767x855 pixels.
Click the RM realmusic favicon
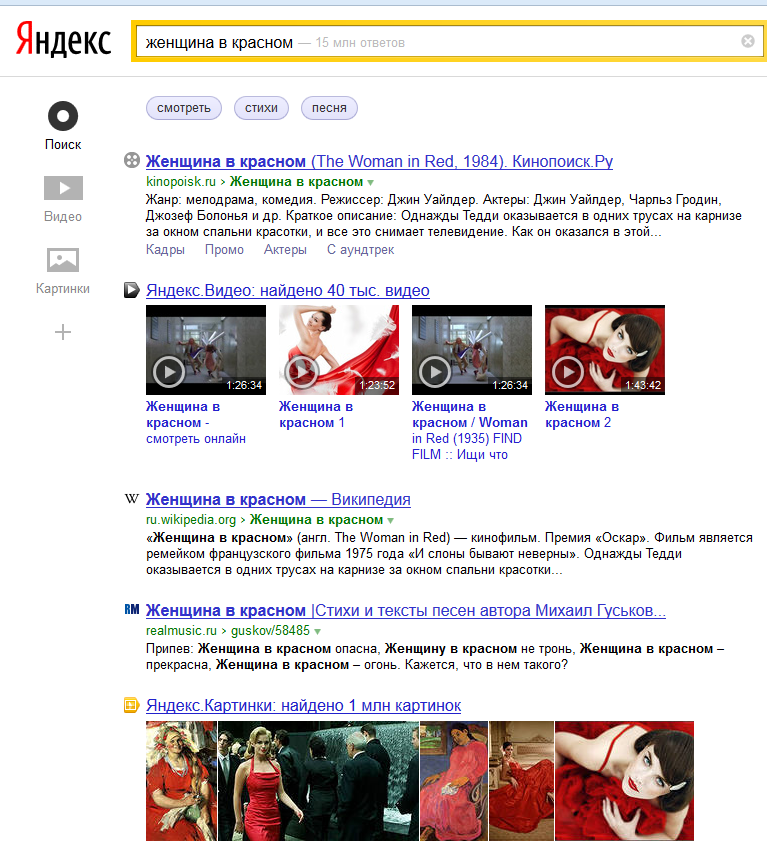(x=131, y=609)
